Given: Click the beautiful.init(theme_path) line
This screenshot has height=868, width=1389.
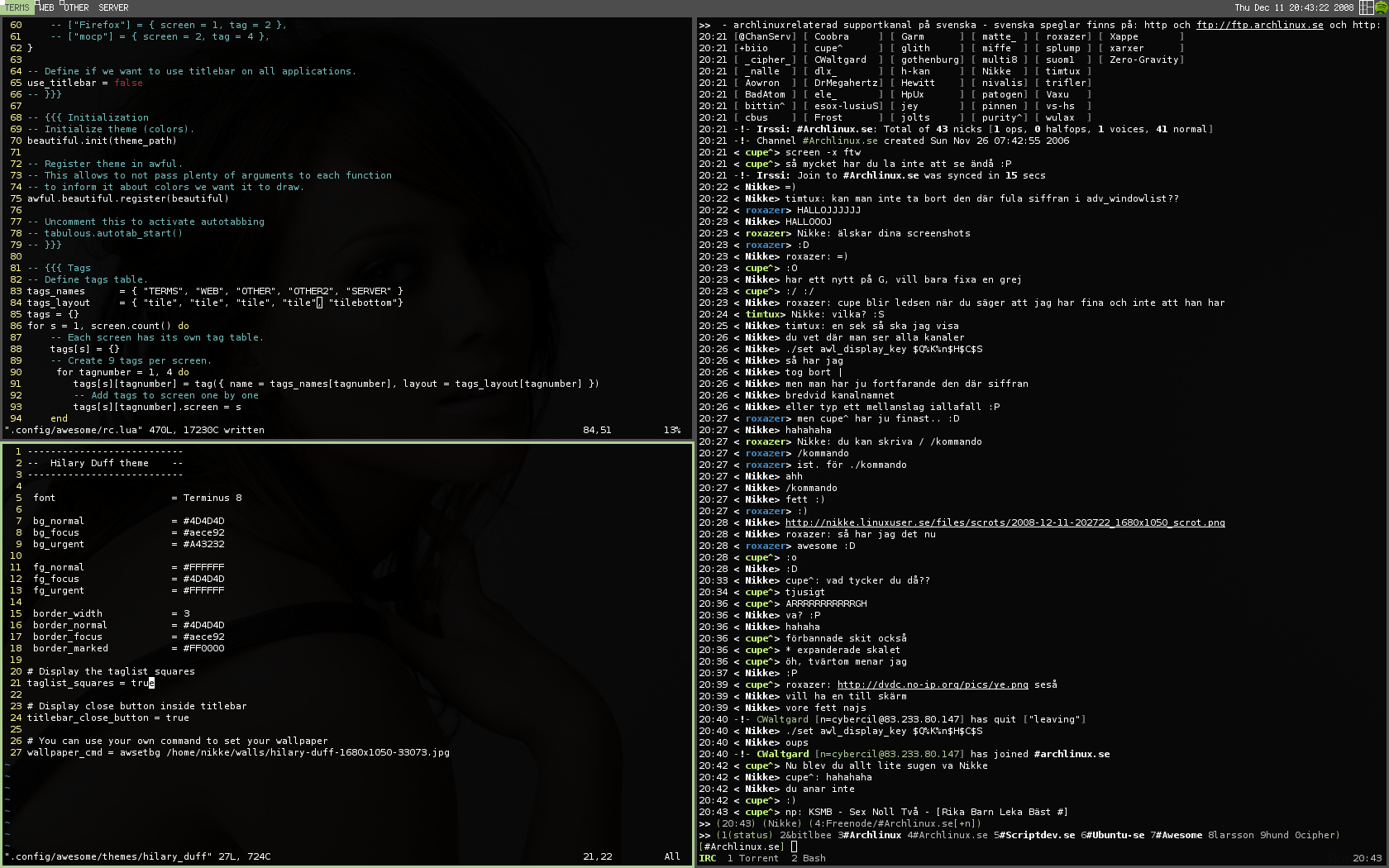Looking at the screenshot, I should tap(103, 141).
